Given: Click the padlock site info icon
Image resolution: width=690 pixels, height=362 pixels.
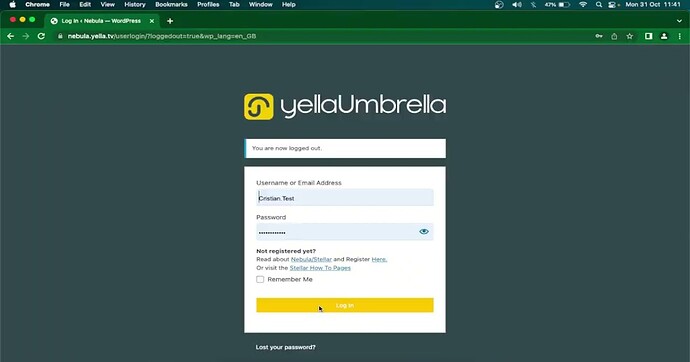Looking at the screenshot, I should [60, 36].
